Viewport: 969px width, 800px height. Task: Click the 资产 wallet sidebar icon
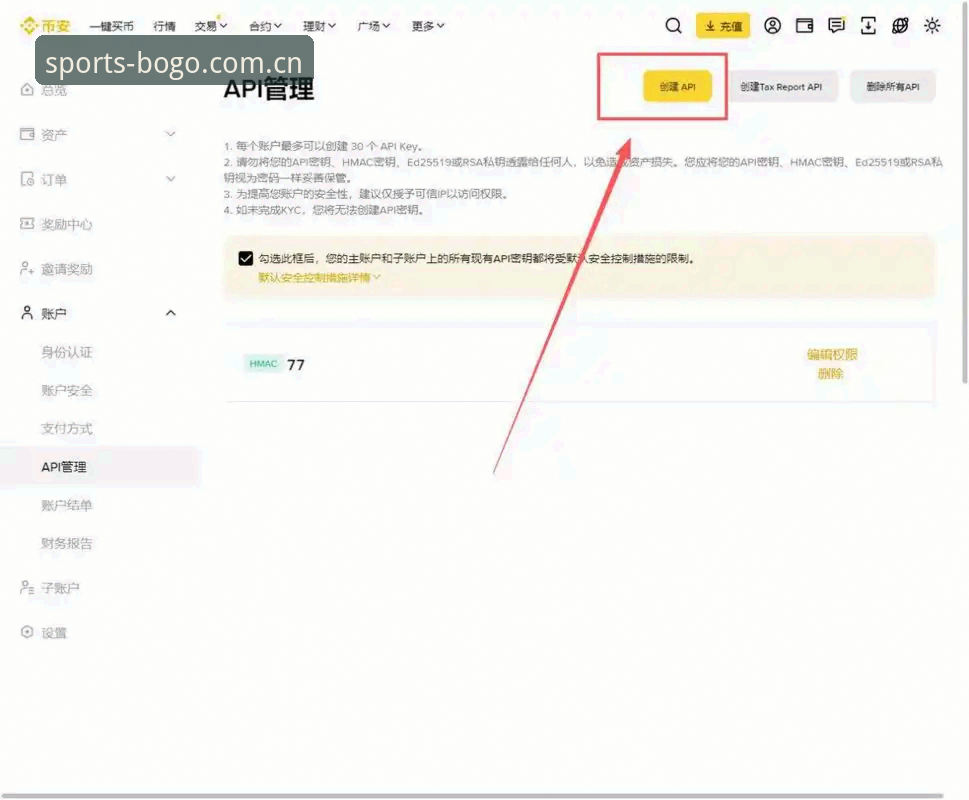[x=27, y=134]
